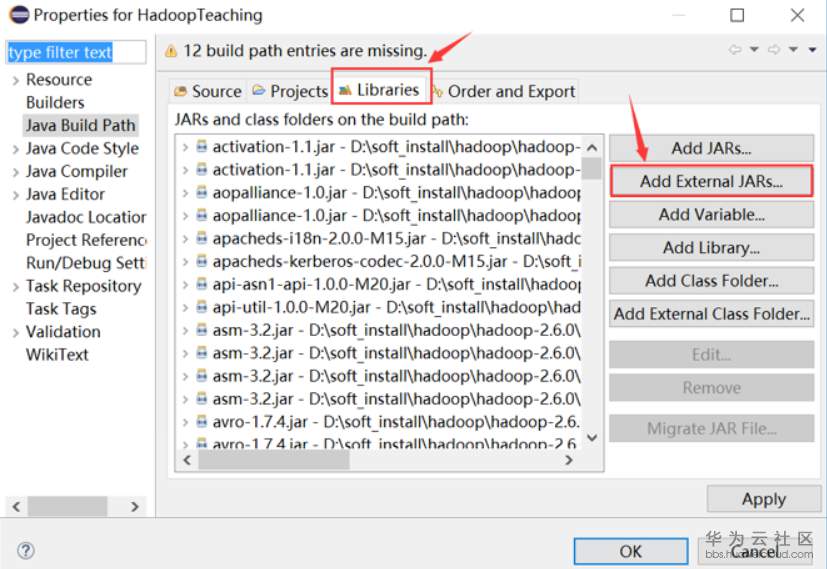Expand the Resource tree node
Screen dimensions: 827x569
pyautogui.click(x=15, y=80)
